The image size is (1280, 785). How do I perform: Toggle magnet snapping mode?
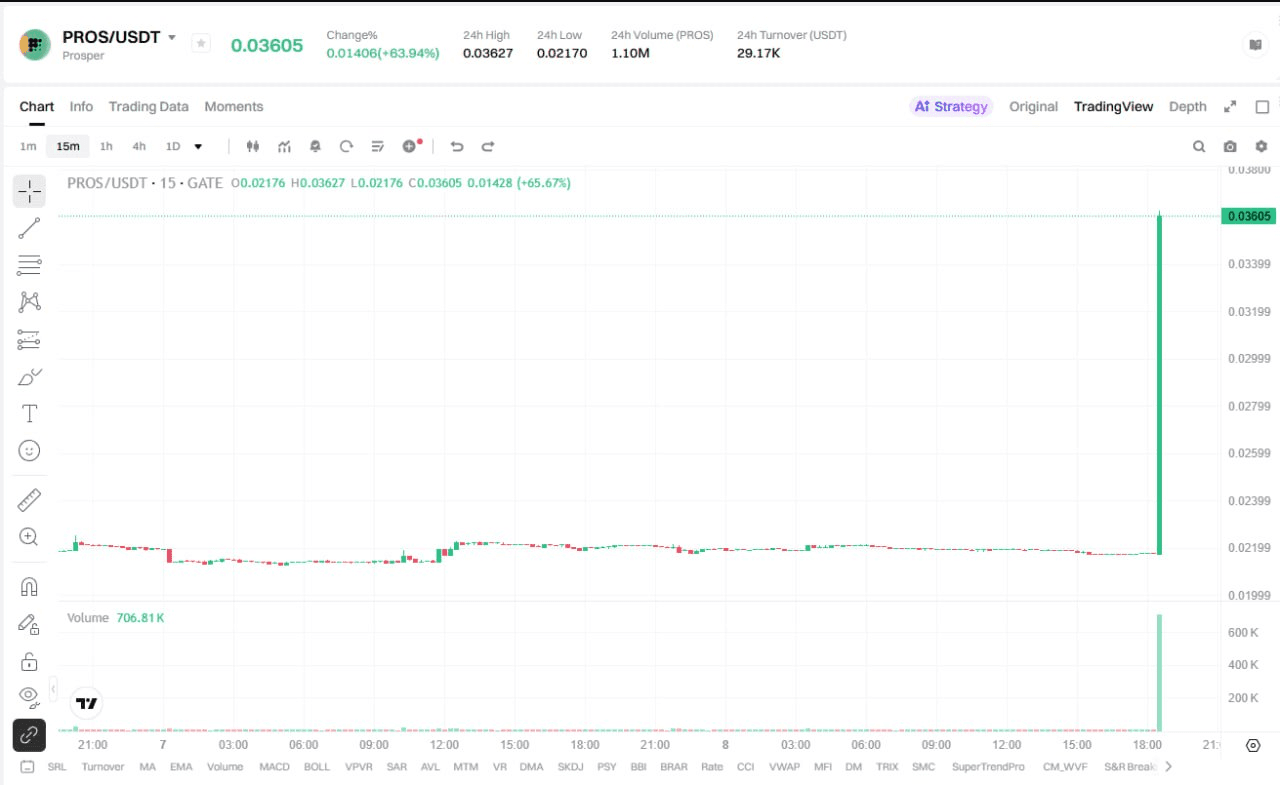(29, 586)
